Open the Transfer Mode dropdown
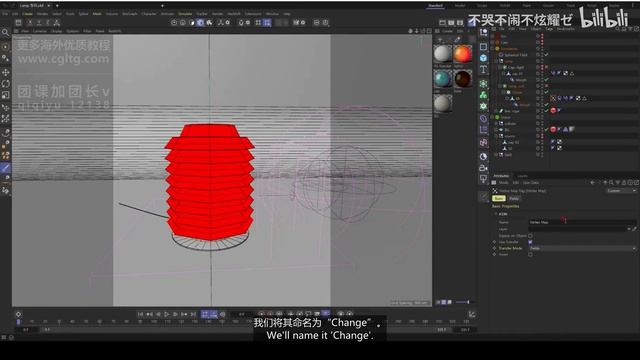 [582, 248]
